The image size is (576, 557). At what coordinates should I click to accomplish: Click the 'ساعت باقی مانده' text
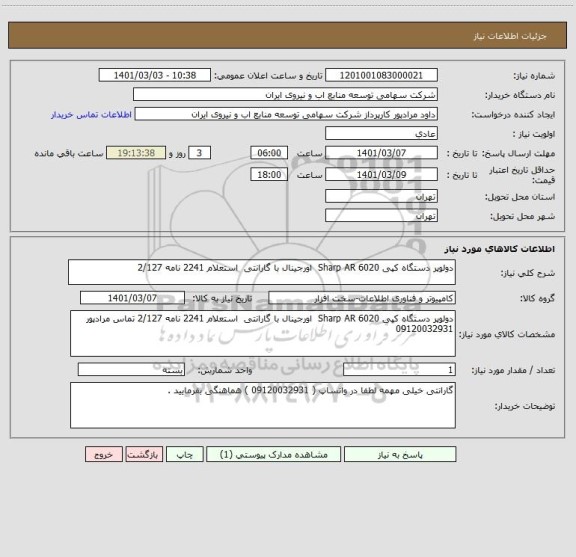69,153
